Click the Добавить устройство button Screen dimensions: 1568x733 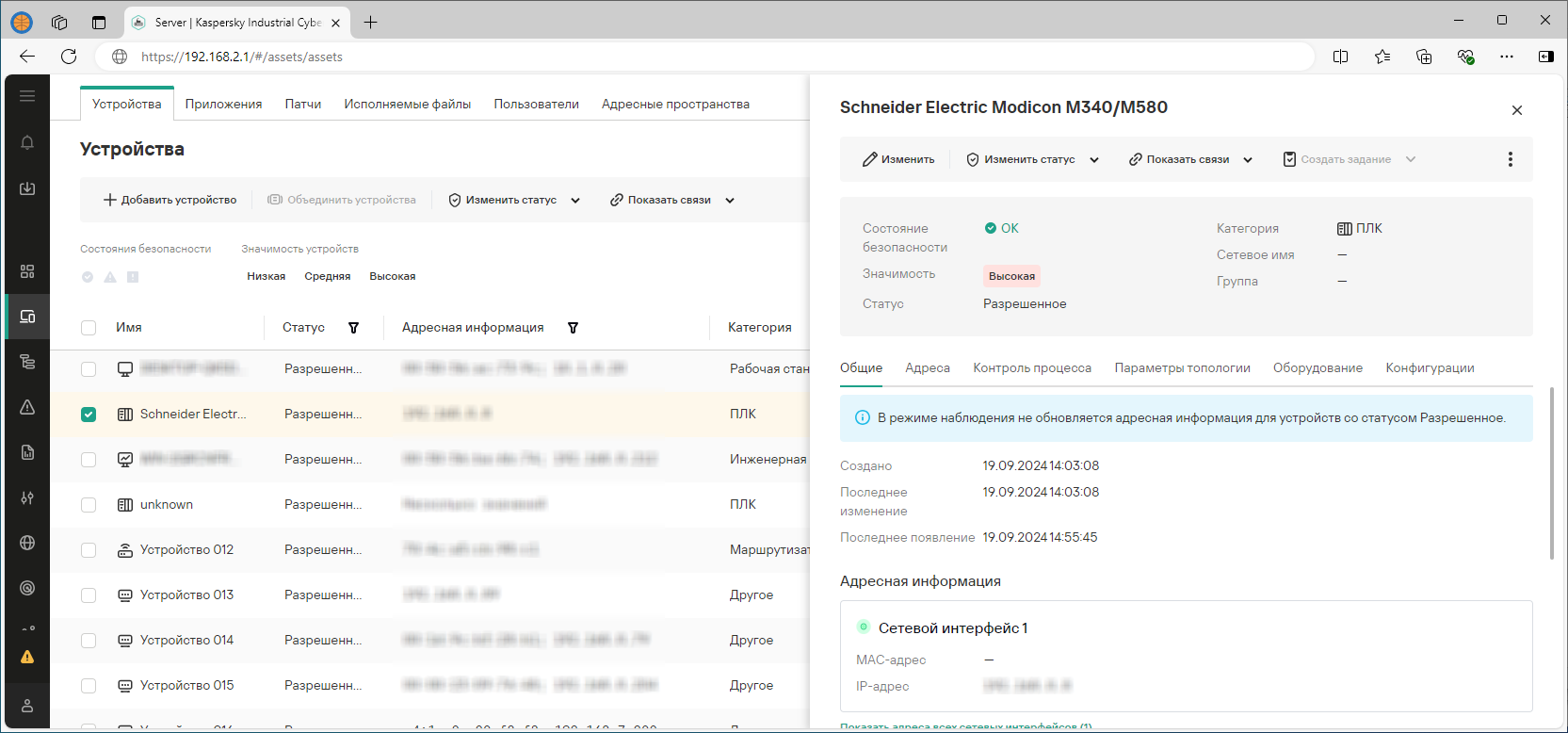[170, 200]
